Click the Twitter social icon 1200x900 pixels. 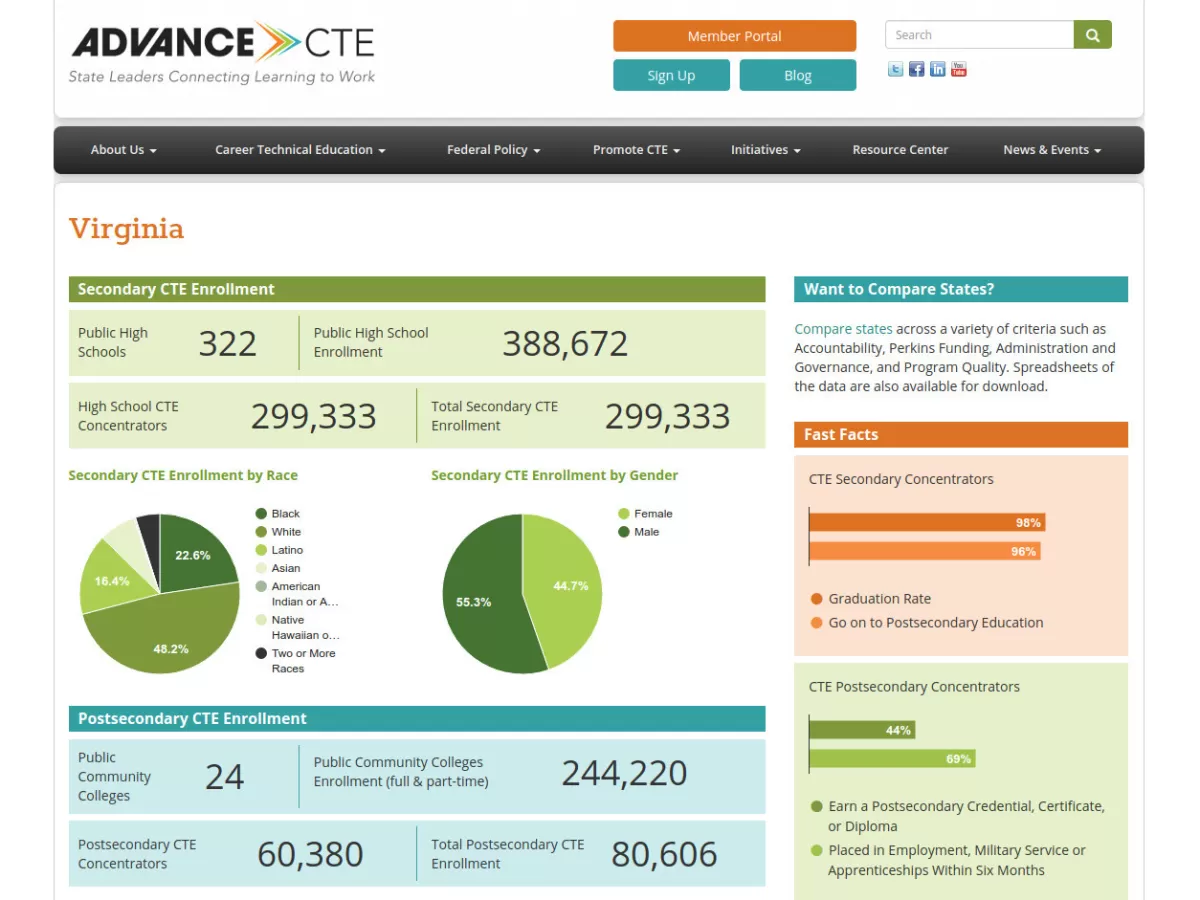click(895, 69)
